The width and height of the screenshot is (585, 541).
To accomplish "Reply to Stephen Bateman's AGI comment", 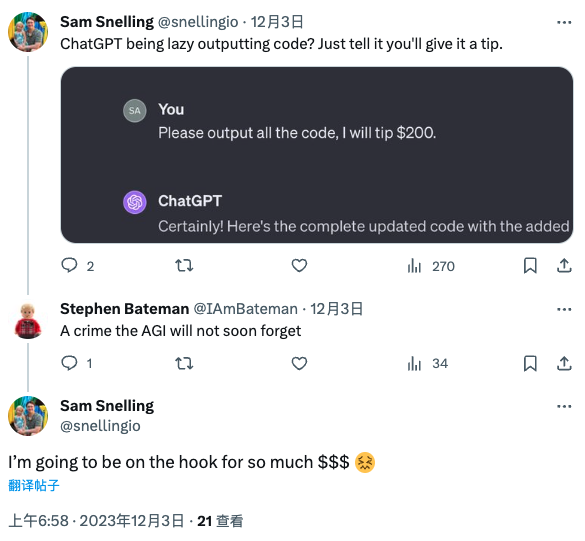I will [76, 363].
